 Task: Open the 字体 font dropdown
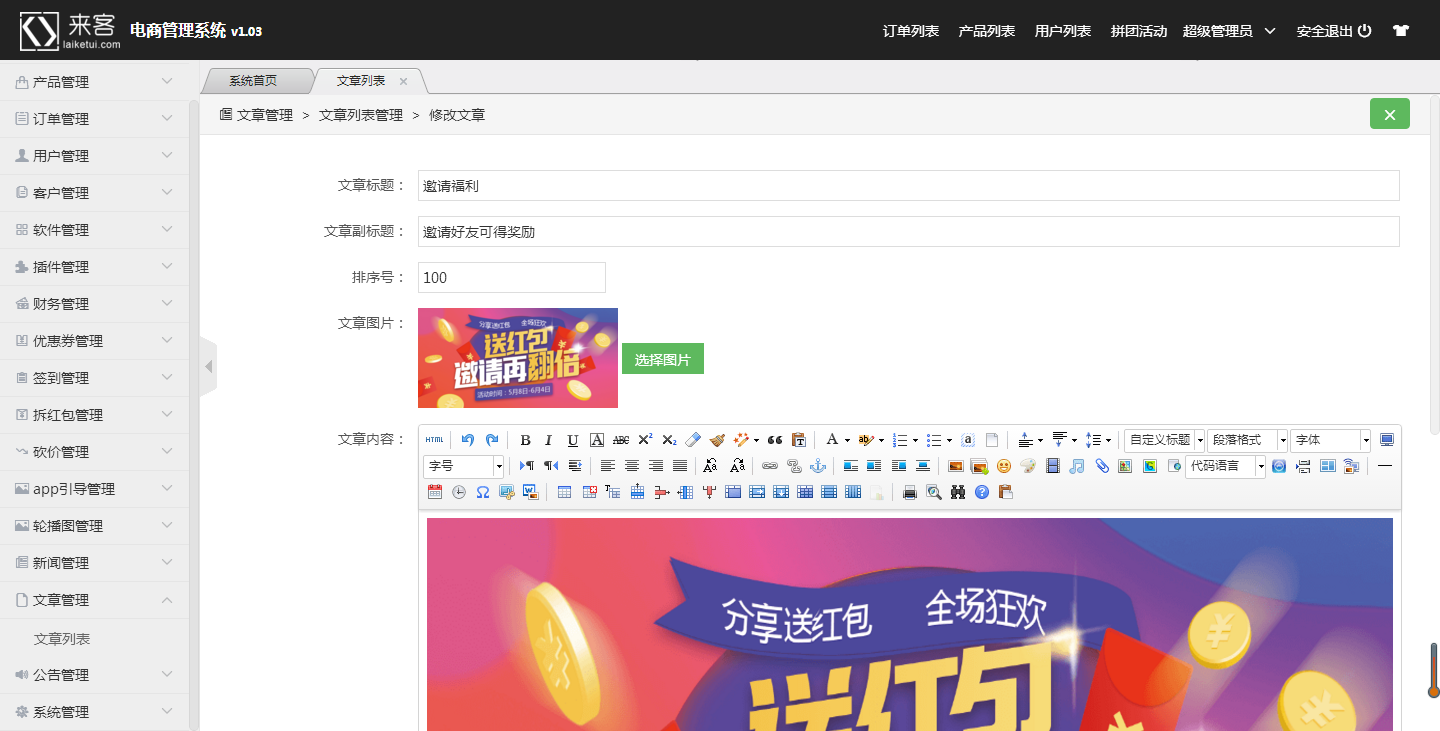click(x=1330, y=440)
